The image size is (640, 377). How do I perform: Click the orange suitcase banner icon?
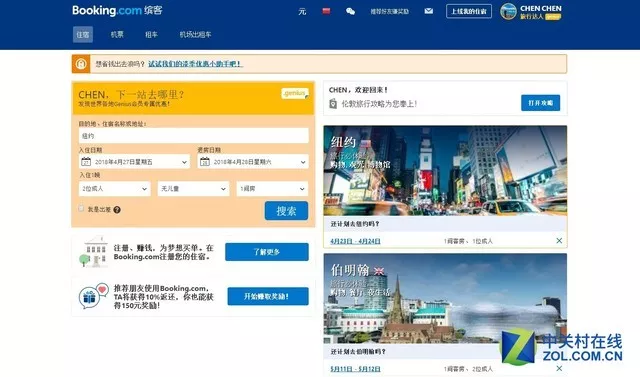[81, 64]
